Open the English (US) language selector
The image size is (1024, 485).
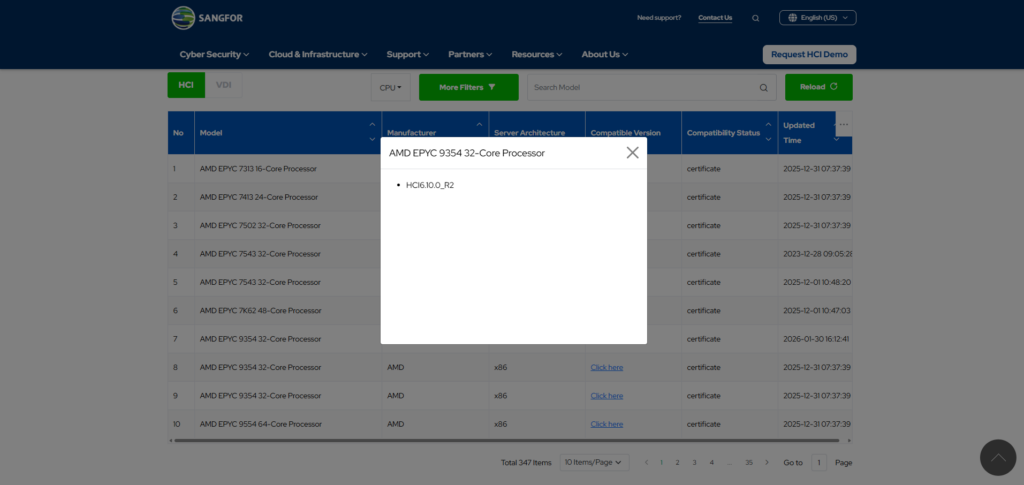point(818,18)
